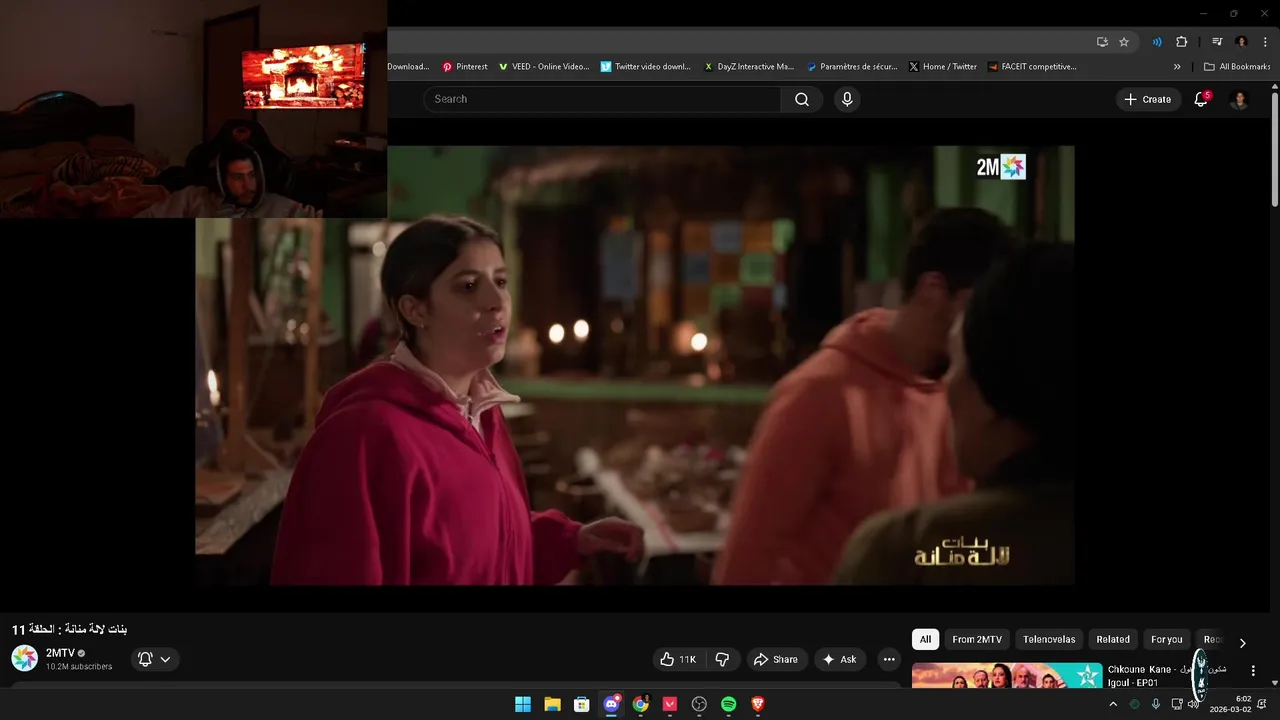Open Chkoune Kane Igoul EP01 thumbnail
Screen dimensions: 1280x720
pyautogui.click(x=1007, y=675)
